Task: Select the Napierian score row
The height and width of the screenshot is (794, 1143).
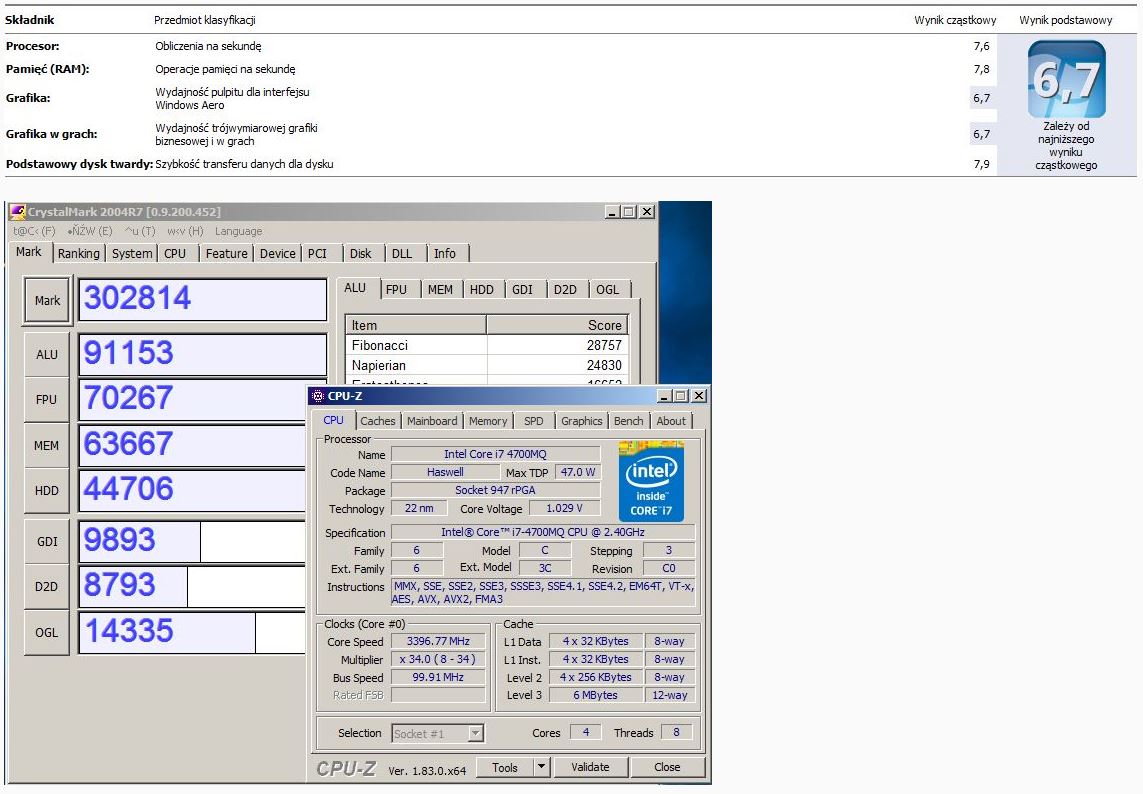Action: click(486, 365)
